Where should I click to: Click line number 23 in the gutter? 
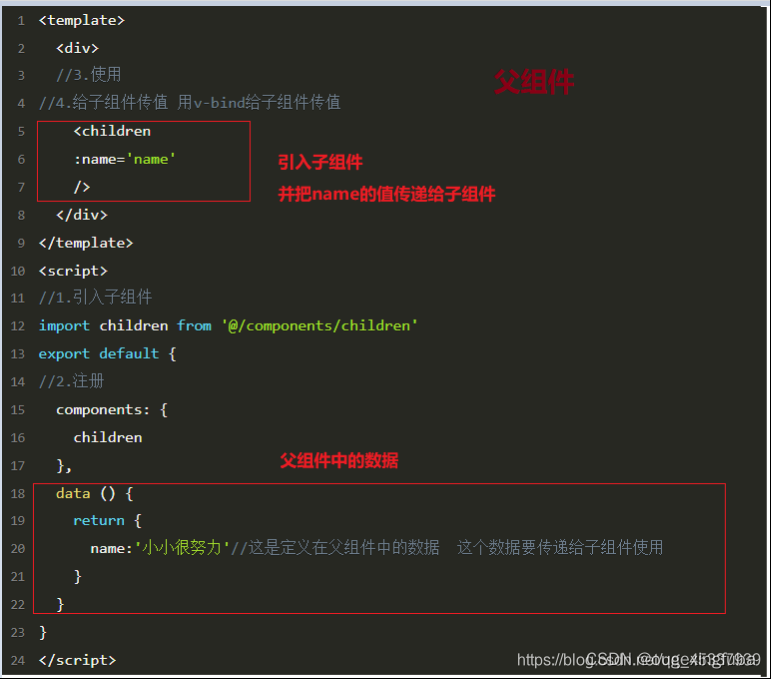(x=18, y=632)
